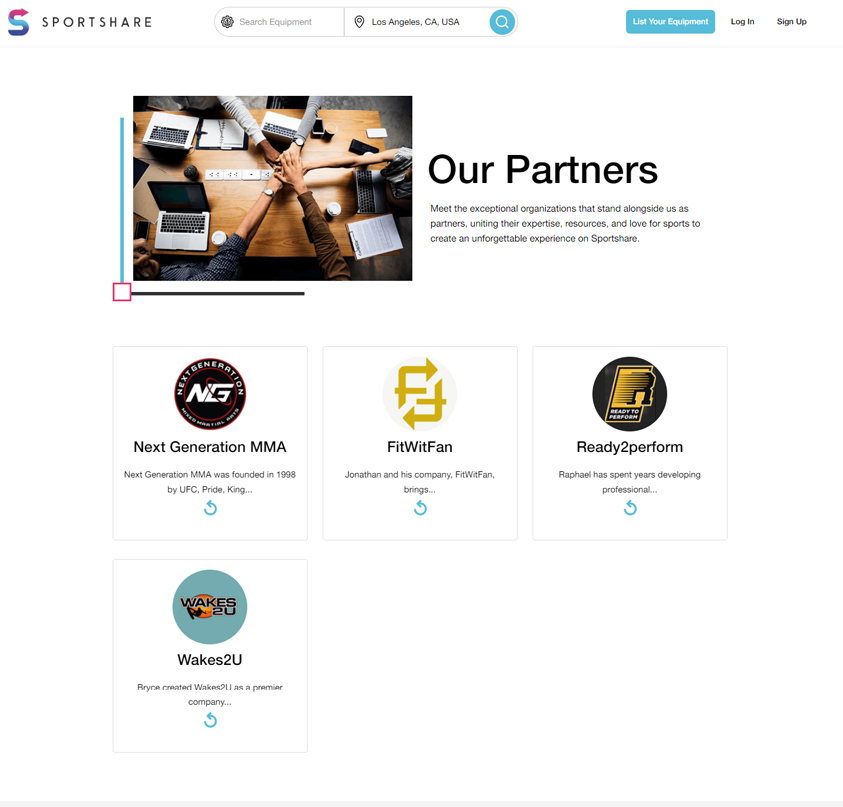Click the SPORTSHARE wordmark text
The height and width of the screenshot is (807, 843).
click(x=97, y=22)
